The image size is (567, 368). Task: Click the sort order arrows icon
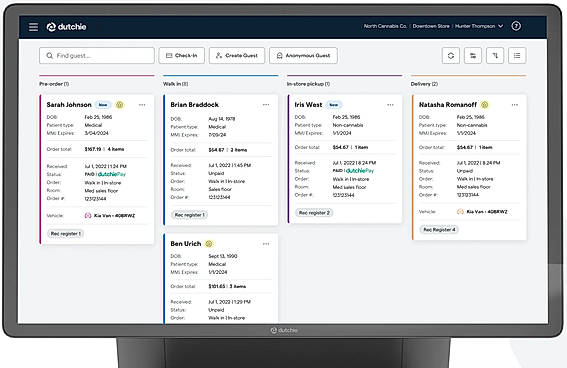[495, 56]
